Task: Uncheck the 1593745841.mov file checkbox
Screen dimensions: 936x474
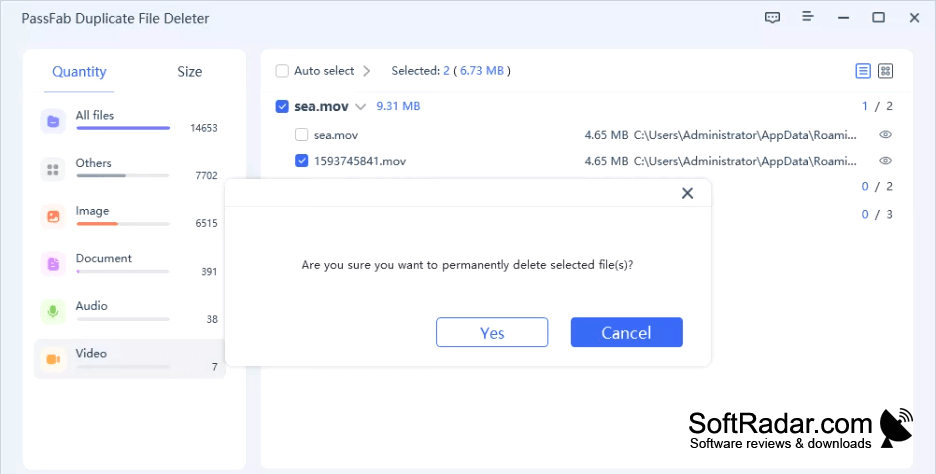Action: pos(301,161)
